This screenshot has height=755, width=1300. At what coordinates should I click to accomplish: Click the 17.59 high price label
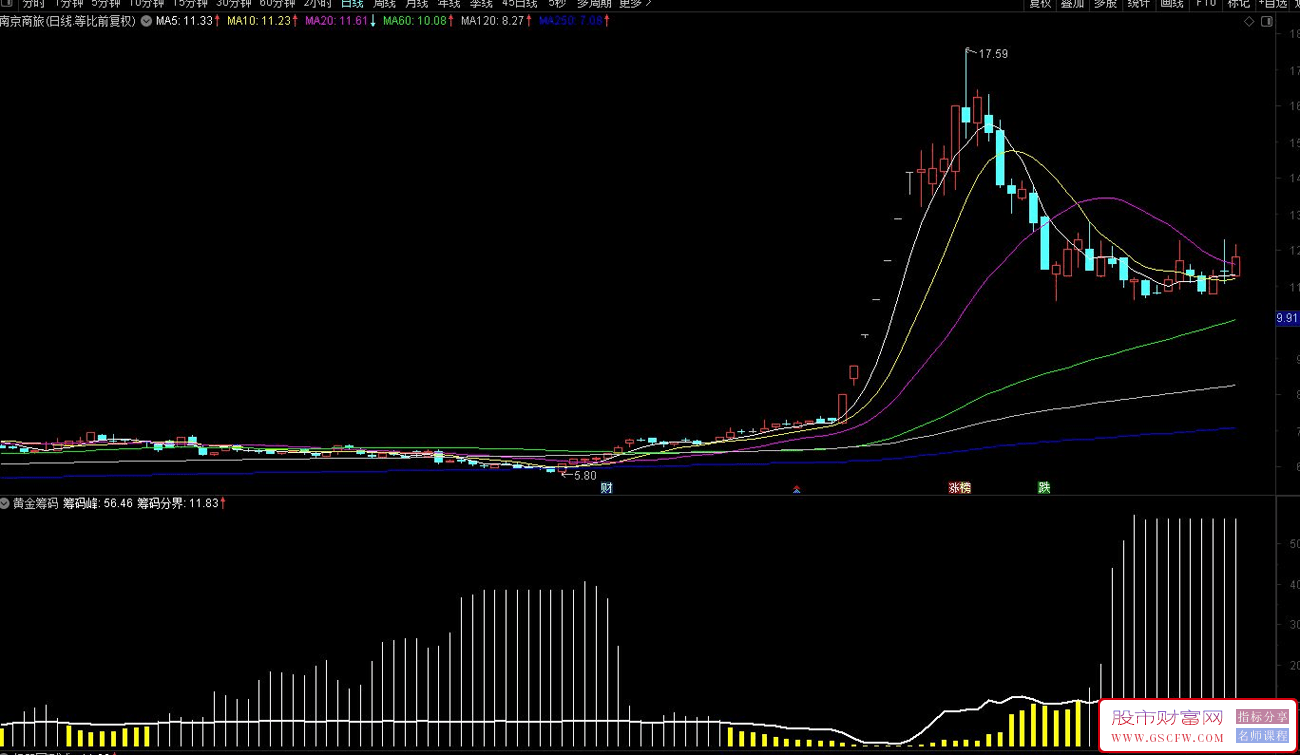[x=993, y=54]
